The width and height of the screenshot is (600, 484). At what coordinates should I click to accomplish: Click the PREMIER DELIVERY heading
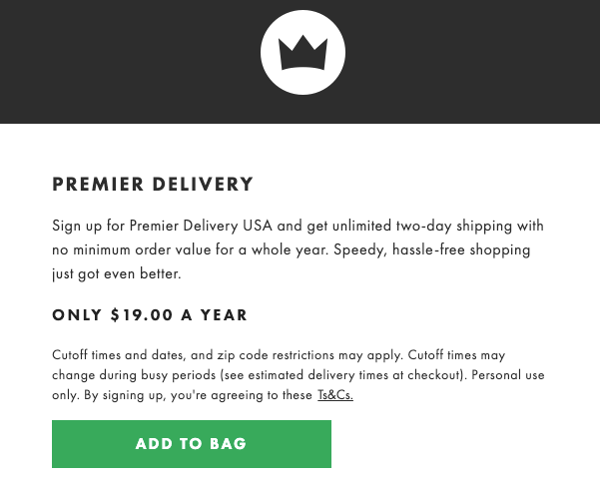coord(153,184)
